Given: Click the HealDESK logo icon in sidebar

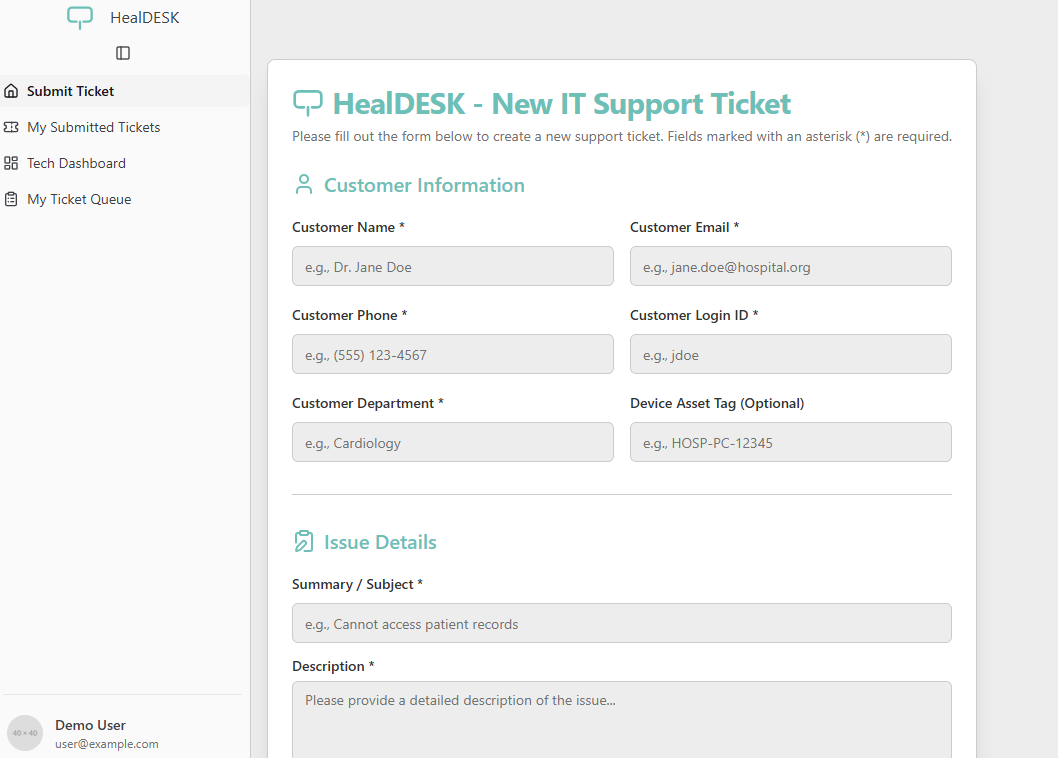Looking at the screenshot, I should pos(80,18).
